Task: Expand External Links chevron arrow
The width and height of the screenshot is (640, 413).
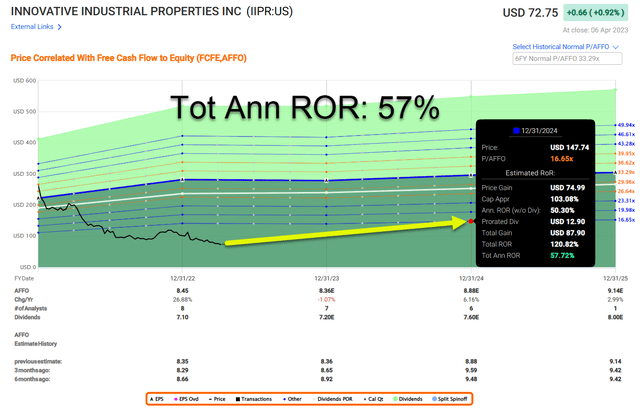Action: pos(60,27)
